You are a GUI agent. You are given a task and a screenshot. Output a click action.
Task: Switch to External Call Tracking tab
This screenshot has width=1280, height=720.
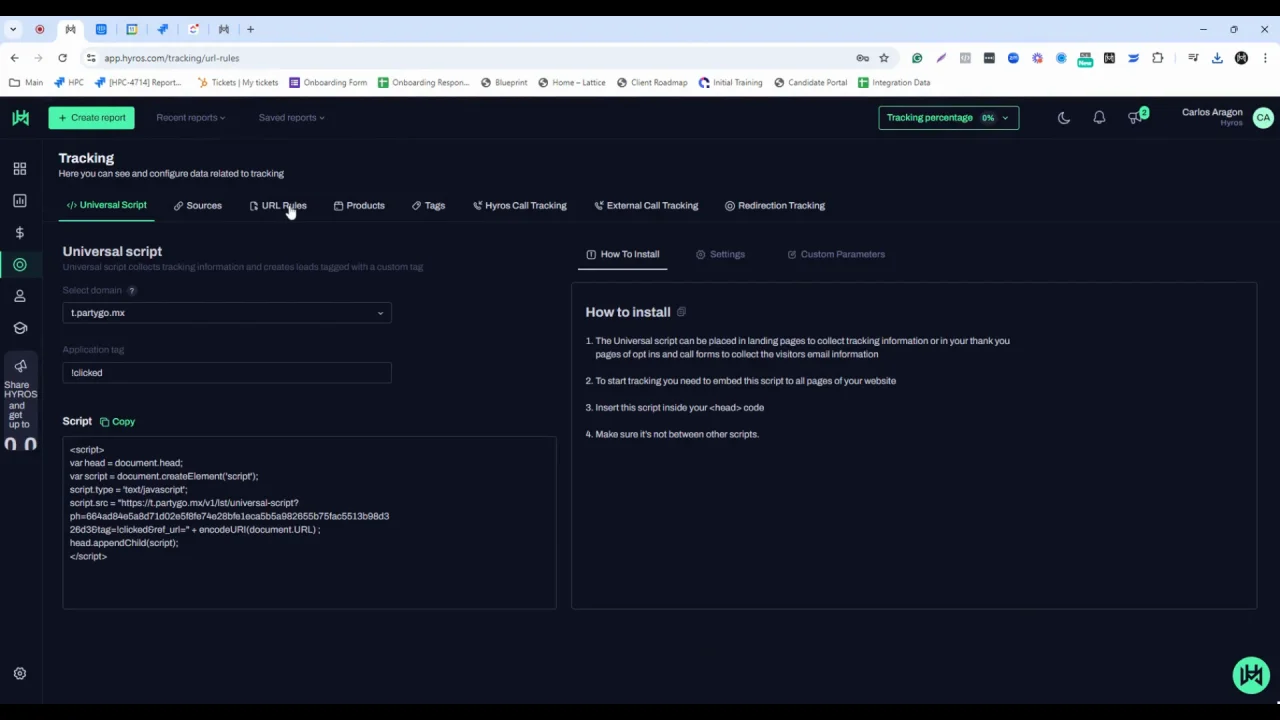coord(646,206)
